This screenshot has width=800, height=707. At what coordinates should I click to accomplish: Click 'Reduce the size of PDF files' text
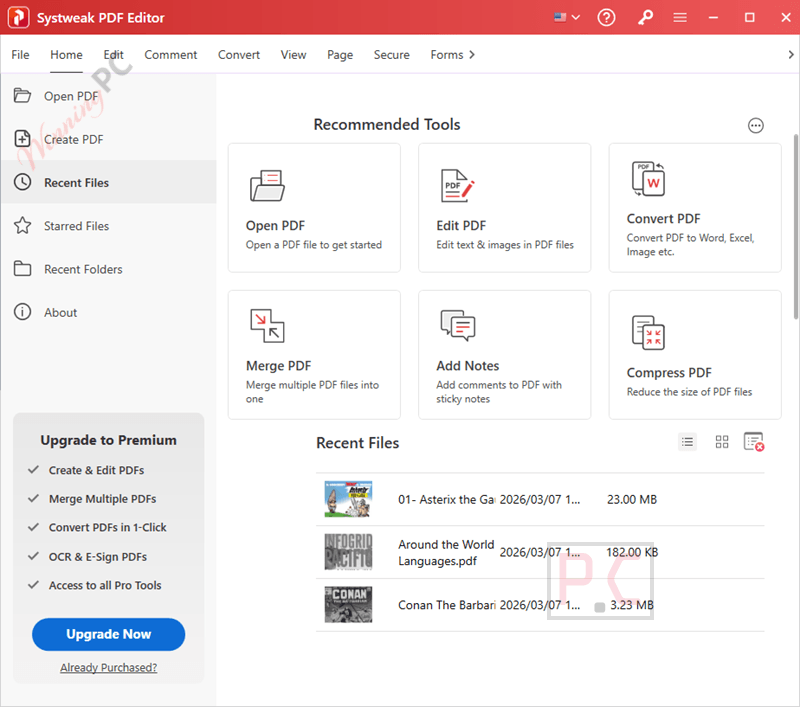tap(689, 392)
